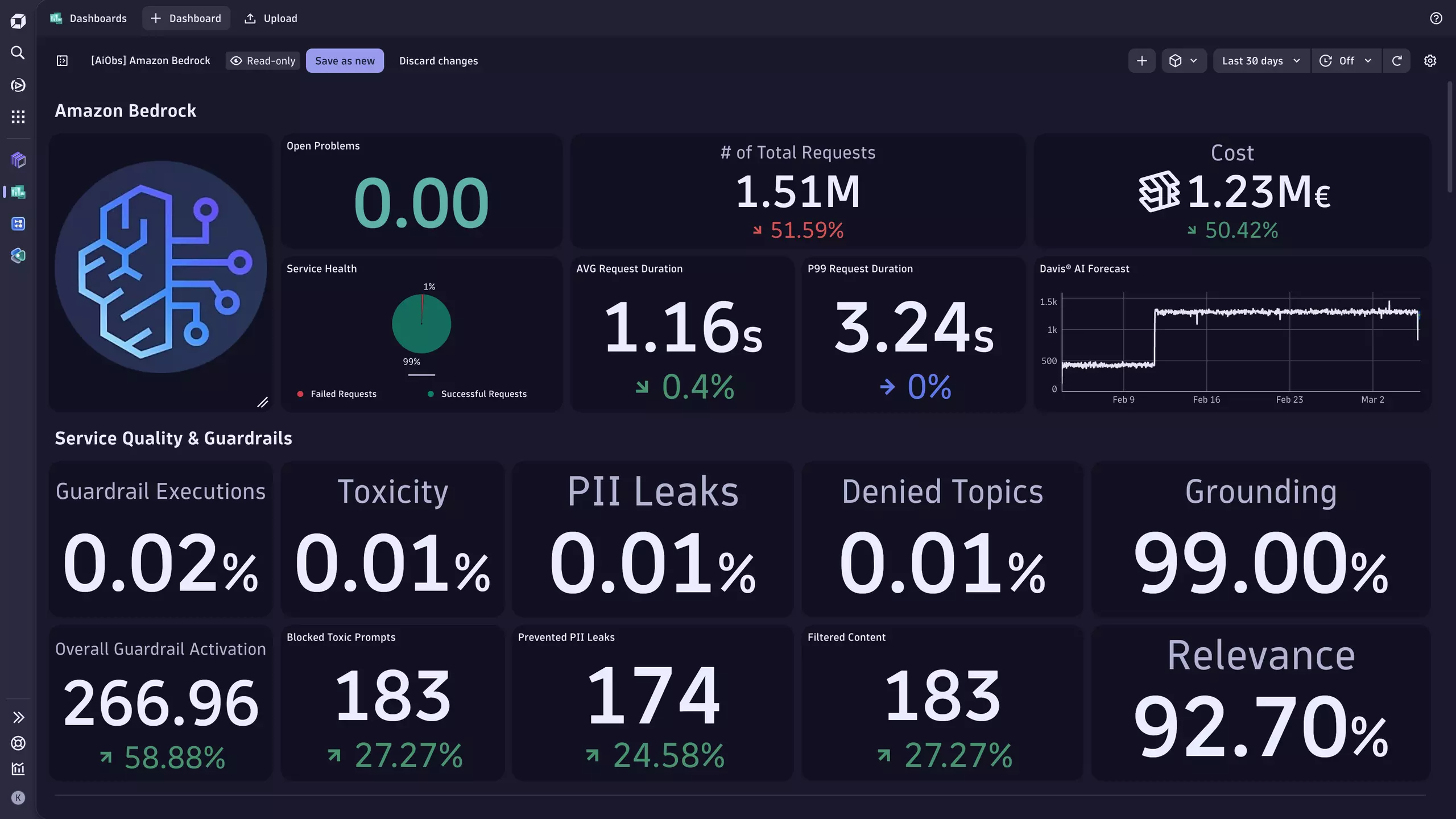This screenshot has height=819, width=1456.
Task: Create a new Dashboard
Action: point(186,18)
